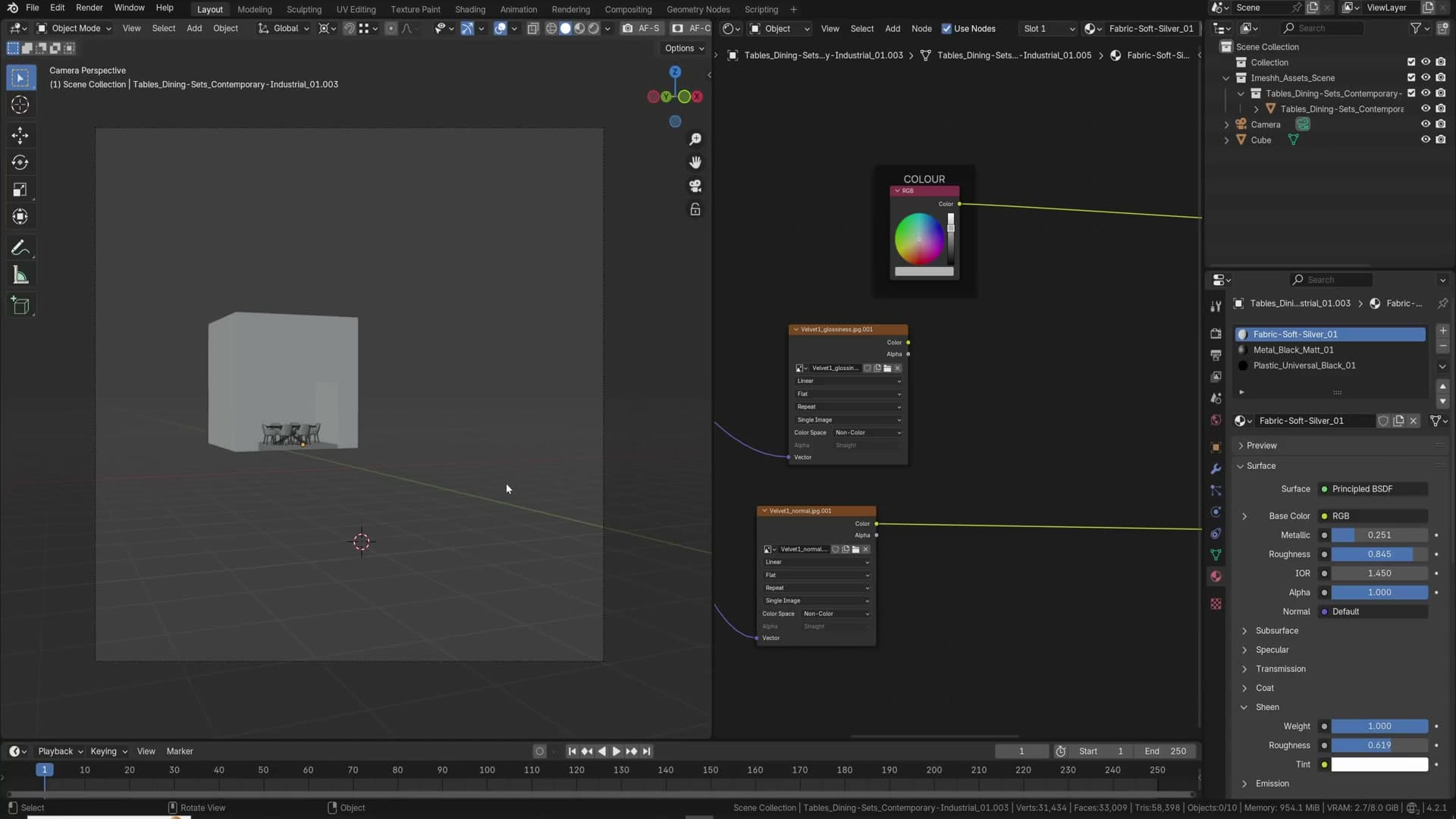Open the Render menu
This screenshot has width=1456, height=819.
pyautogui.click(x=89, y=8)
